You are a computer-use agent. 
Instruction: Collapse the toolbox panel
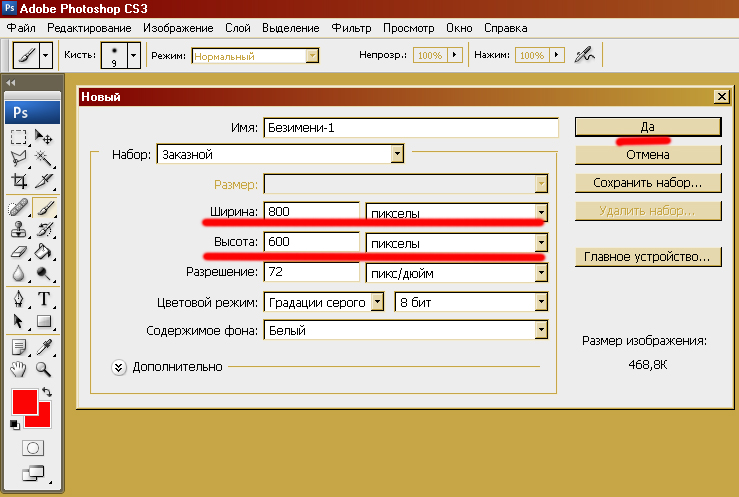[11, 82]
